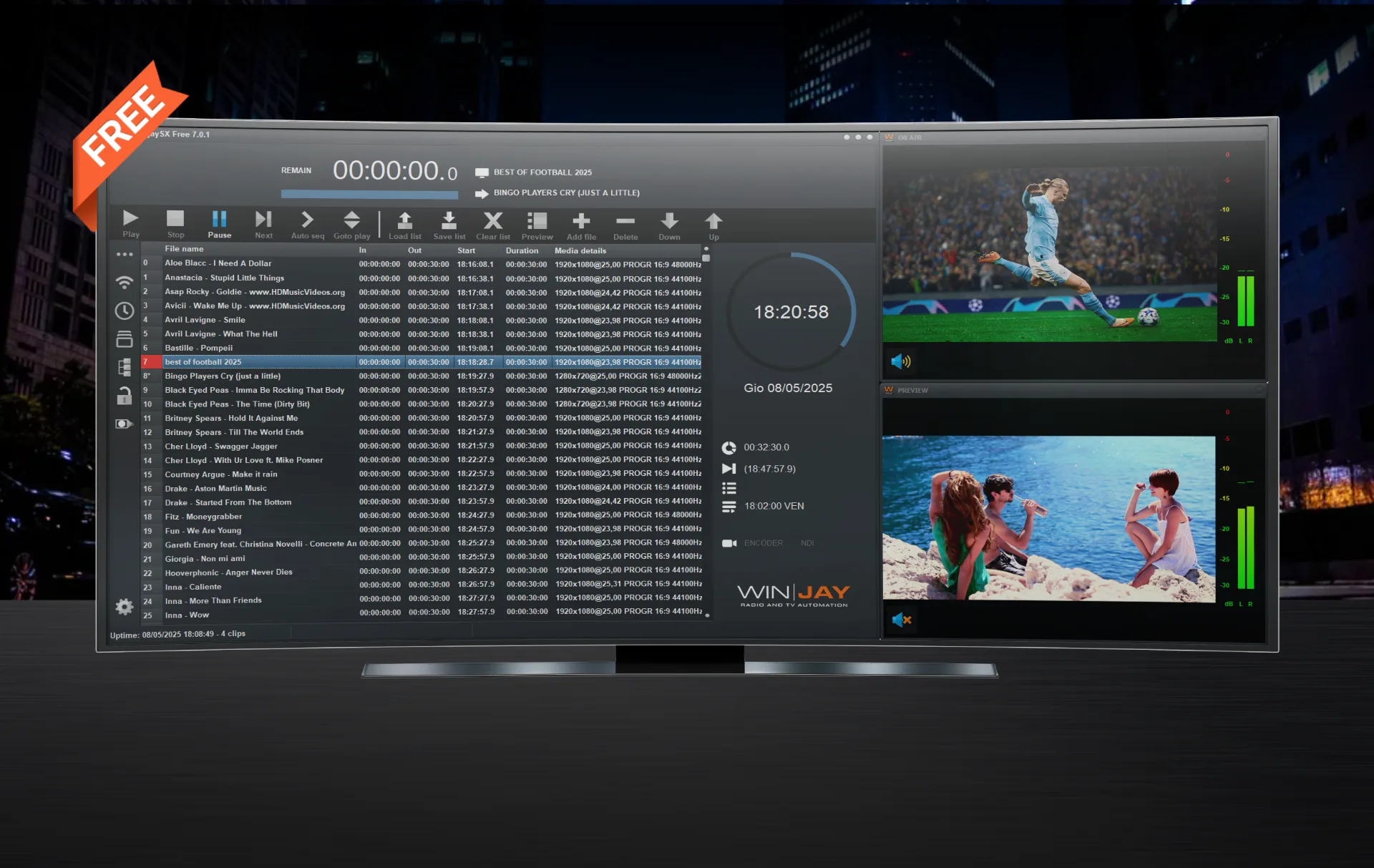Open the clock scheduler sidebar icon
1374x868 pixels.
coord(125,311)
